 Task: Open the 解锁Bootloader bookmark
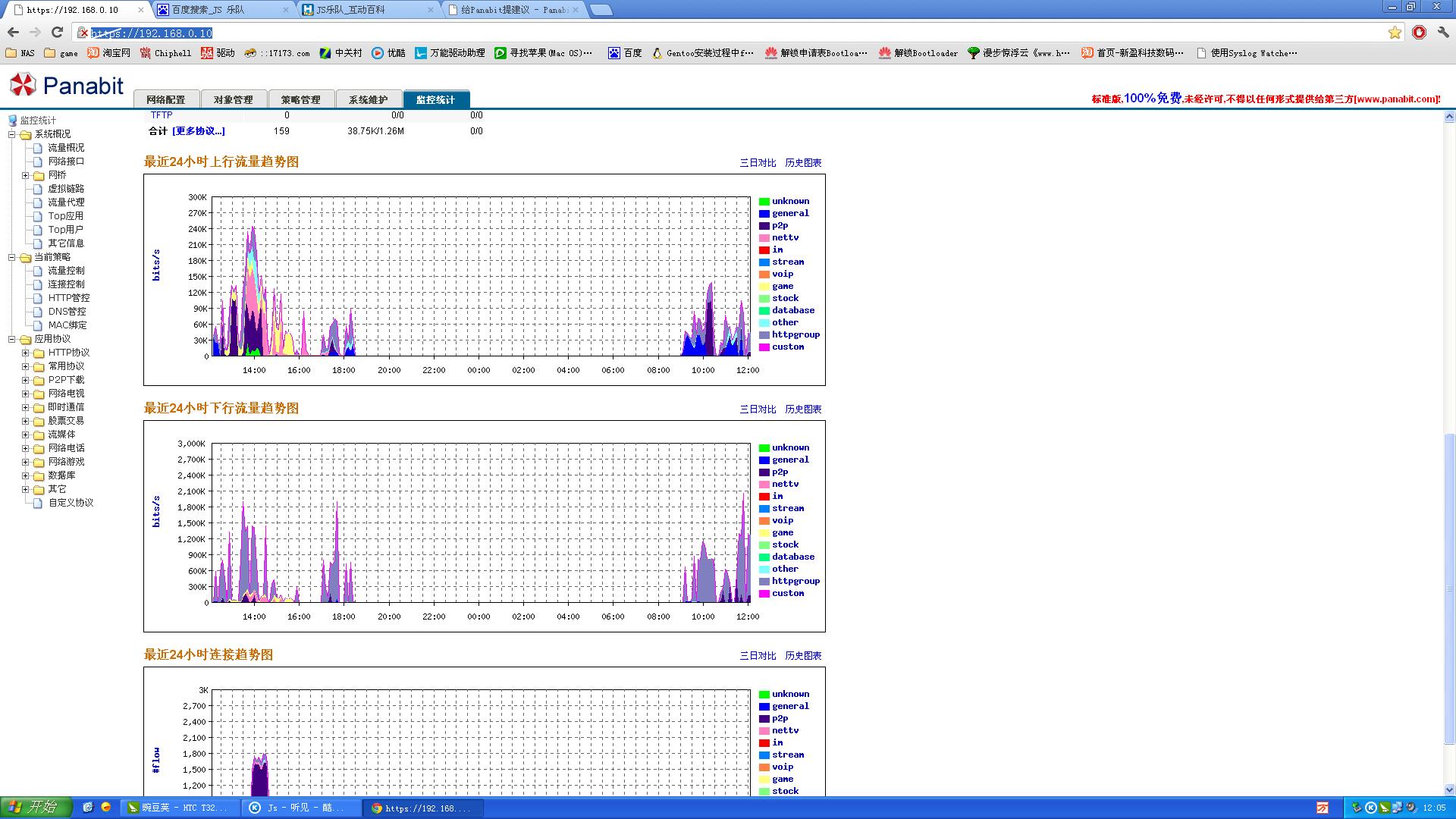click(918, 53)
